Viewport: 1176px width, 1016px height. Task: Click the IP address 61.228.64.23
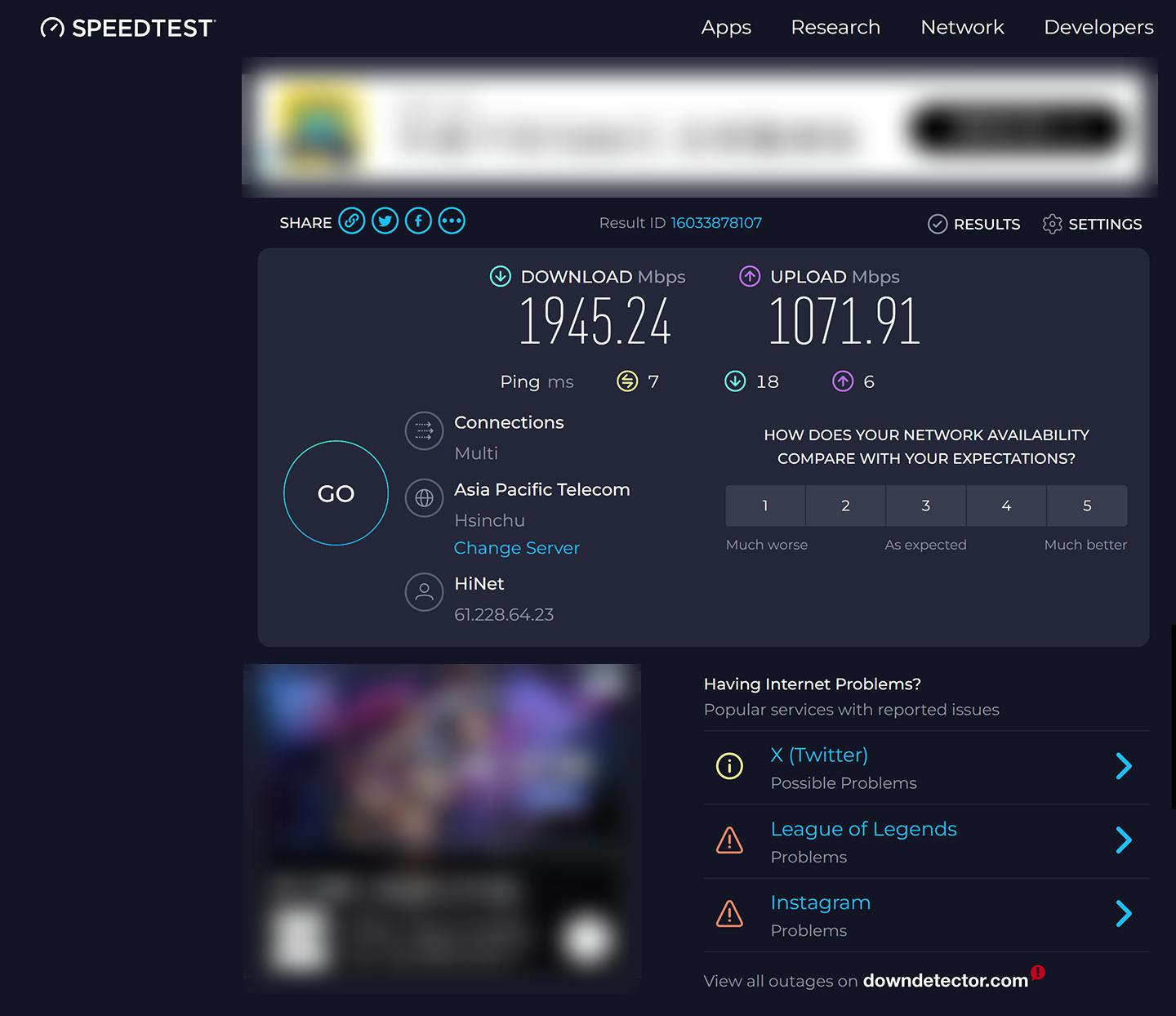tap(504, 614)
